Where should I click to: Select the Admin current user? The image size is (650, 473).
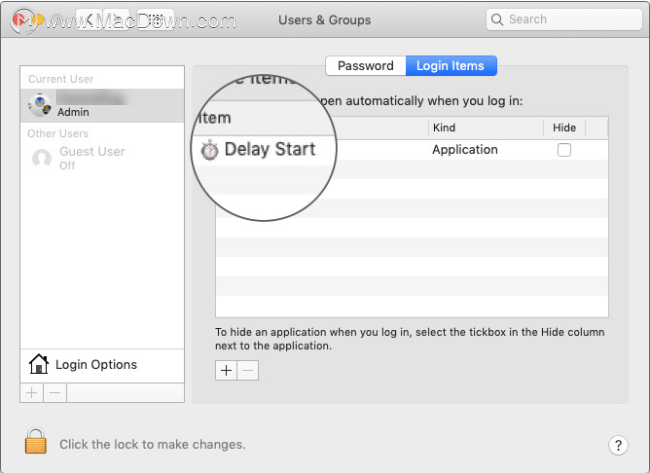(x=102, y=105)
